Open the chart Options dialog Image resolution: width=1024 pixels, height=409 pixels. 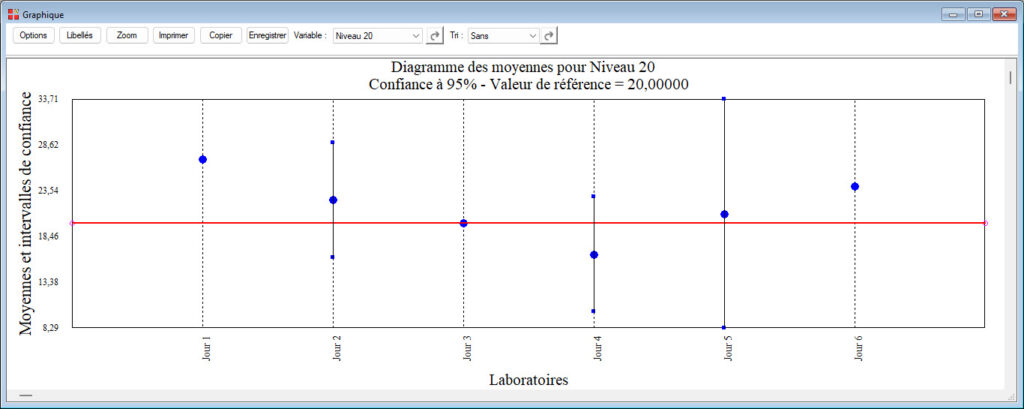[33, 35]
